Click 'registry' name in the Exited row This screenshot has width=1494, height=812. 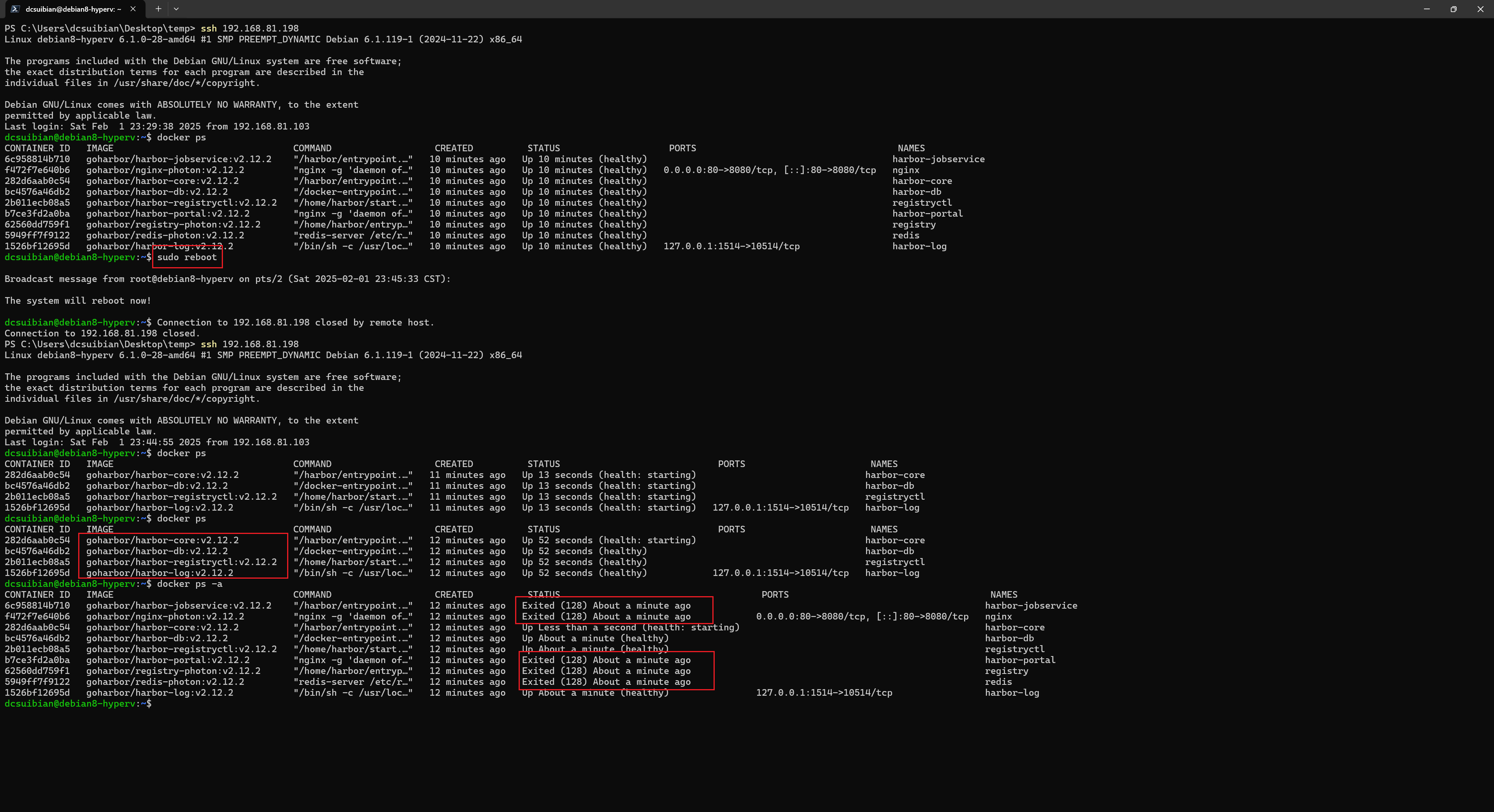click(x=1006, y=671)
